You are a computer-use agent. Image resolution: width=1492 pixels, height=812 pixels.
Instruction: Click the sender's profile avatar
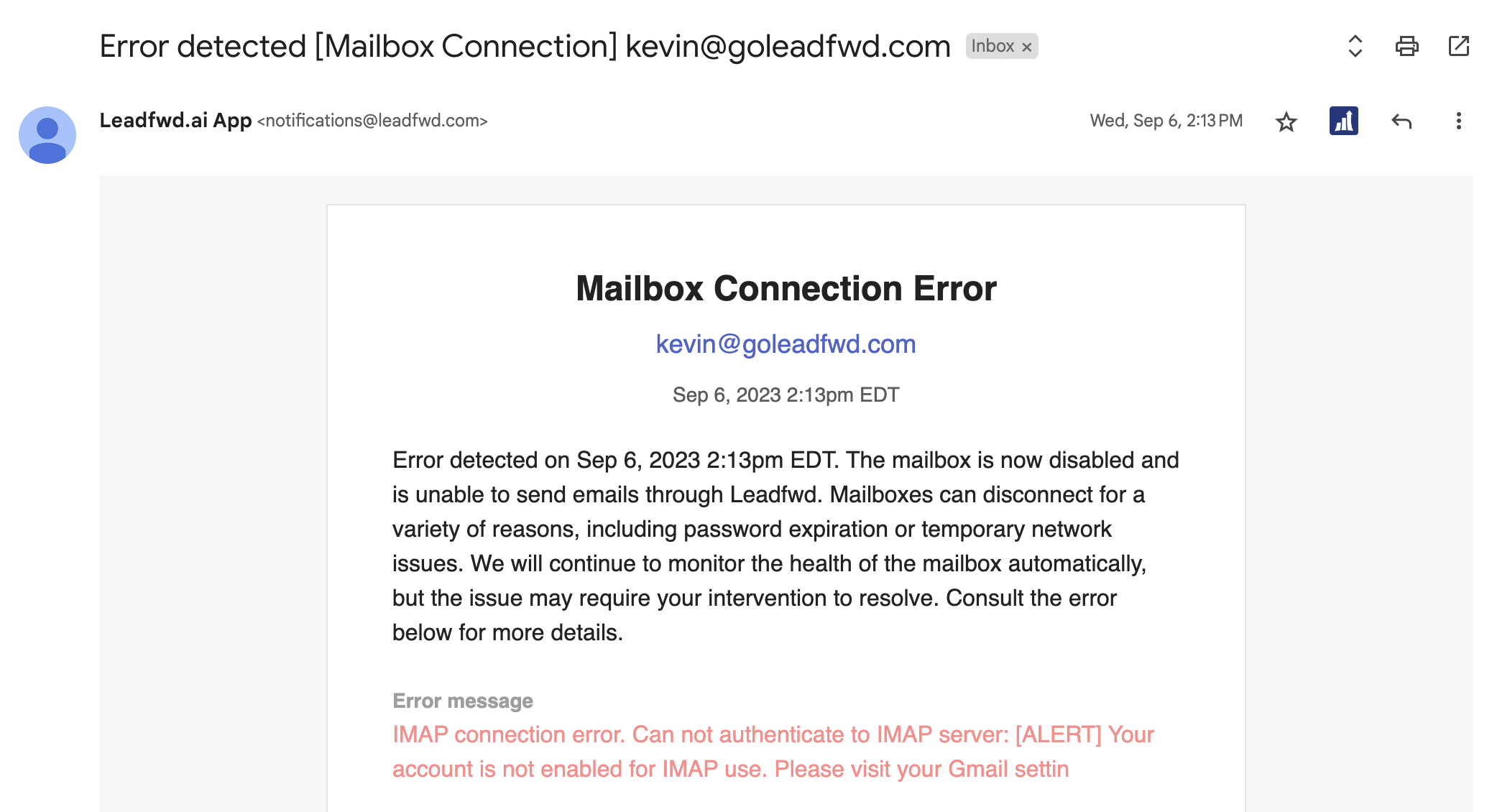click(47, 135)
